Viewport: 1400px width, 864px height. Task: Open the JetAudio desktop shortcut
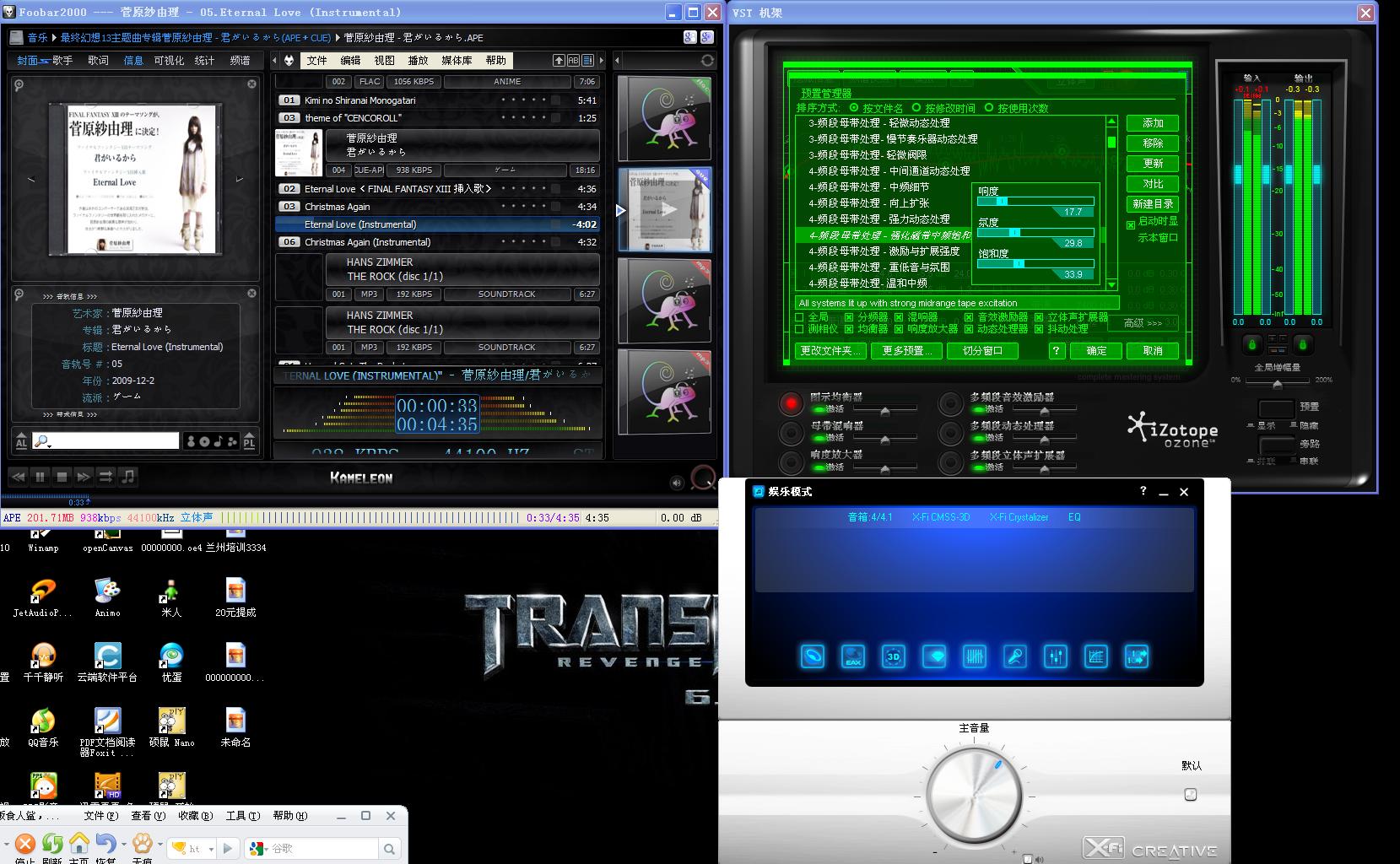pyautogui.click(x=42, y=597)
